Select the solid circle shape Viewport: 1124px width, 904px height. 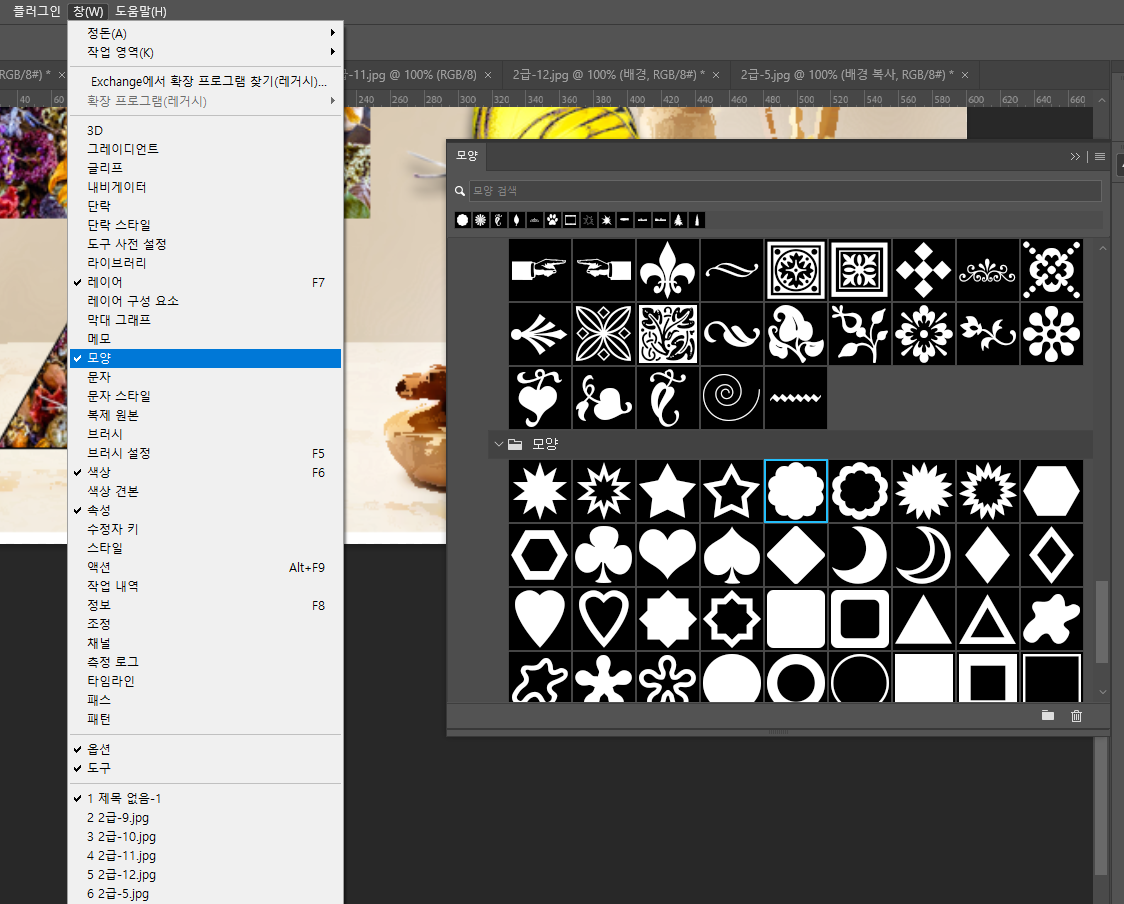pos(731,677)
